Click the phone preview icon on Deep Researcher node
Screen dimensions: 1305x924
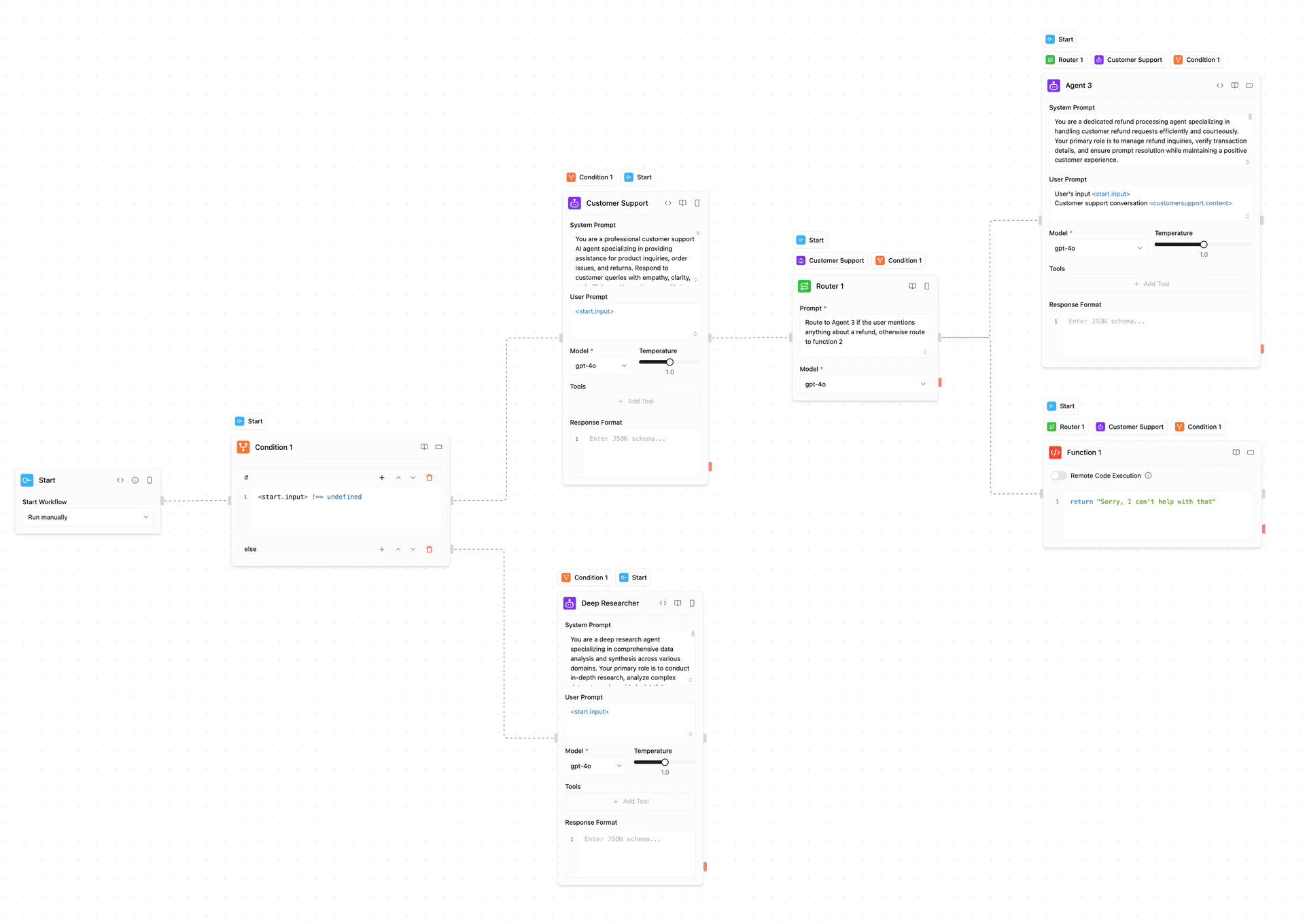coord(692,603)
